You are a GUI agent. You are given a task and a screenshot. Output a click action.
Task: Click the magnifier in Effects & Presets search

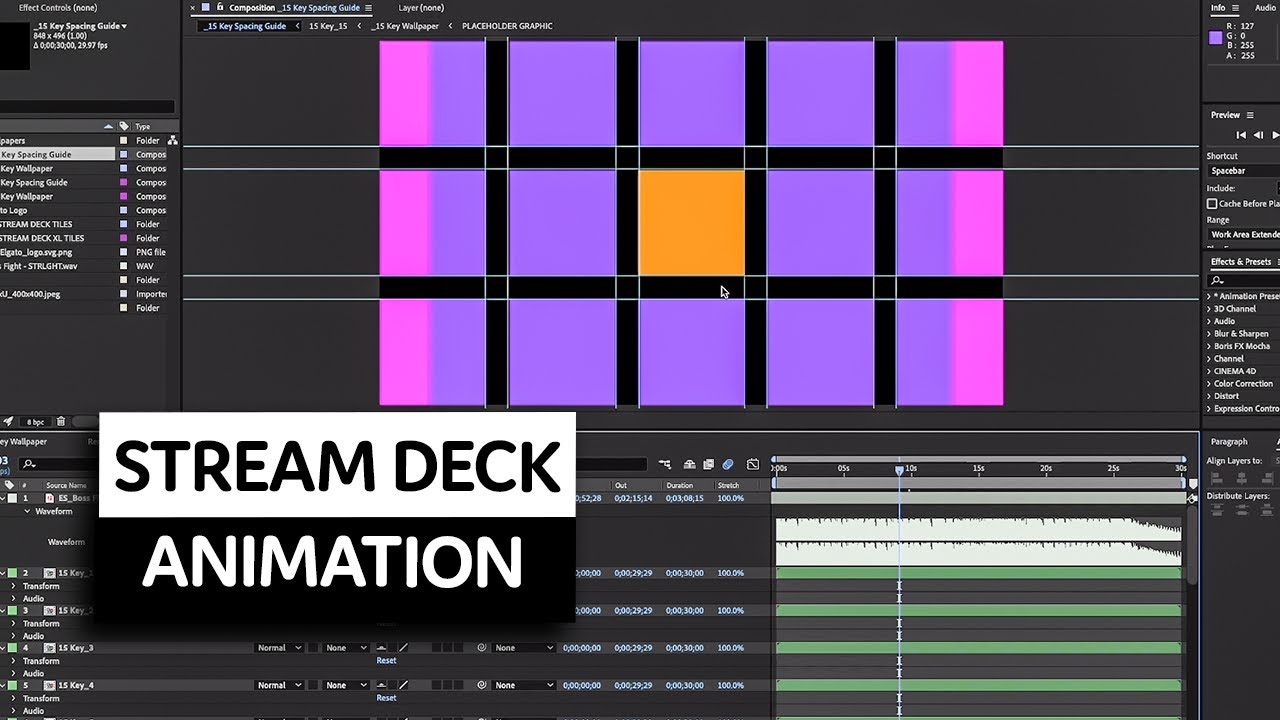[x=1217, y=280]
